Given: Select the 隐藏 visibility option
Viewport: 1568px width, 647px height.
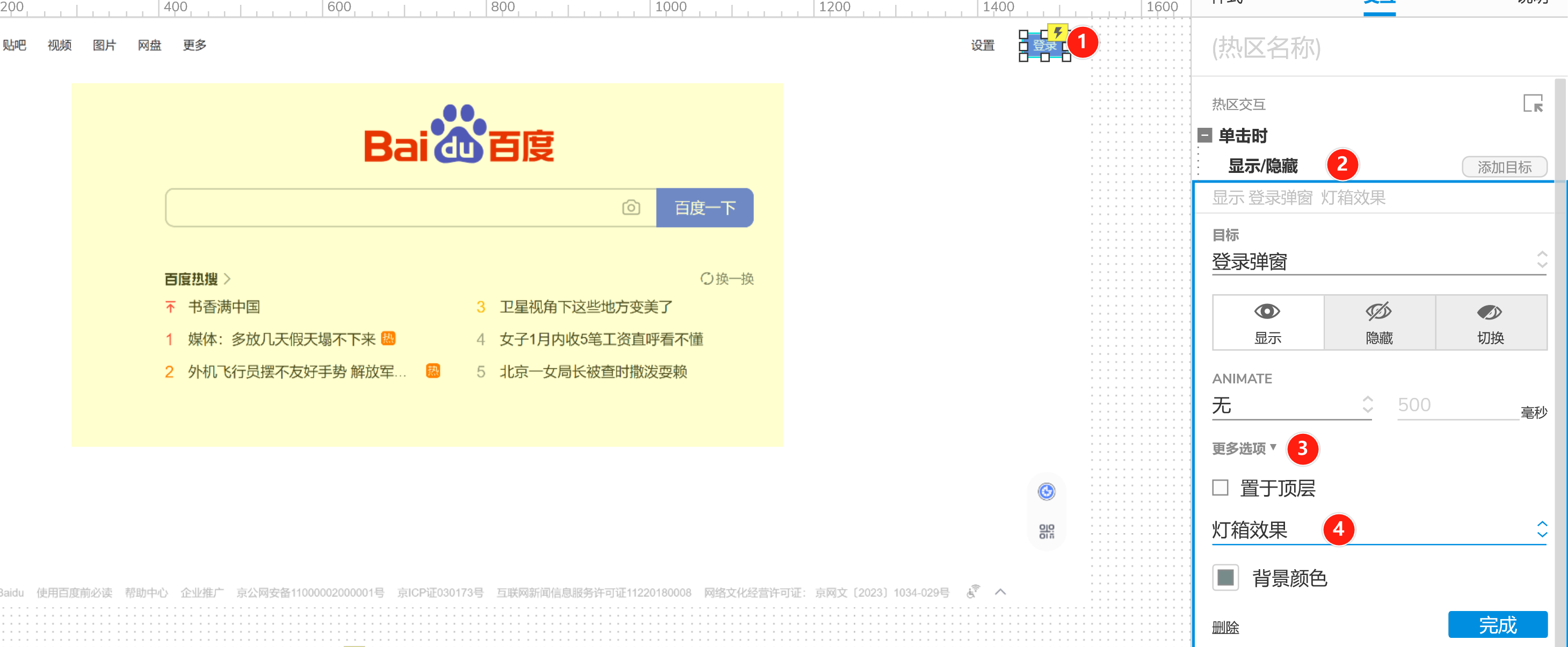Looking at the screenshot, I should pos(1378,323).
